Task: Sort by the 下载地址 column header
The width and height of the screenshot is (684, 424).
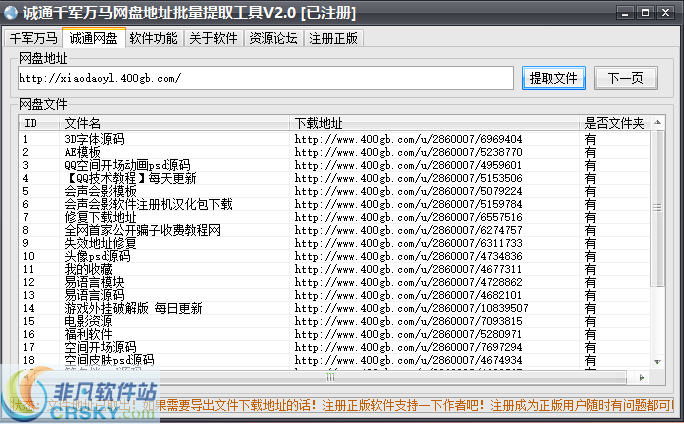Action: tap(434, 123)
